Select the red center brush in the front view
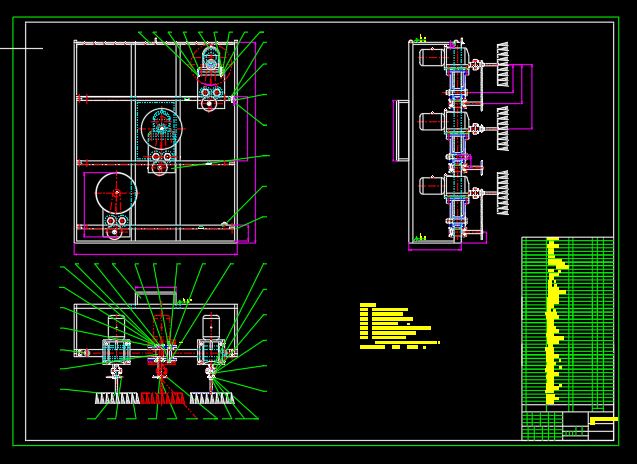 [162, 399]
